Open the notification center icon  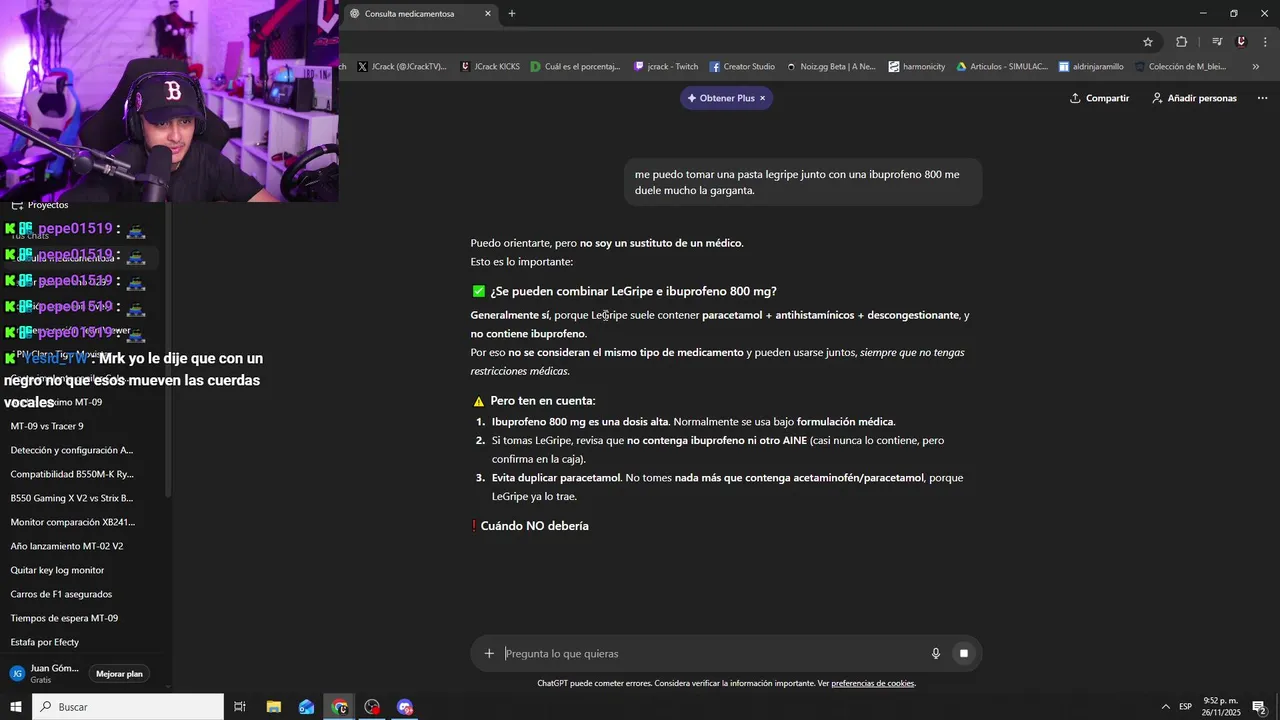(x=1260, y=707)
